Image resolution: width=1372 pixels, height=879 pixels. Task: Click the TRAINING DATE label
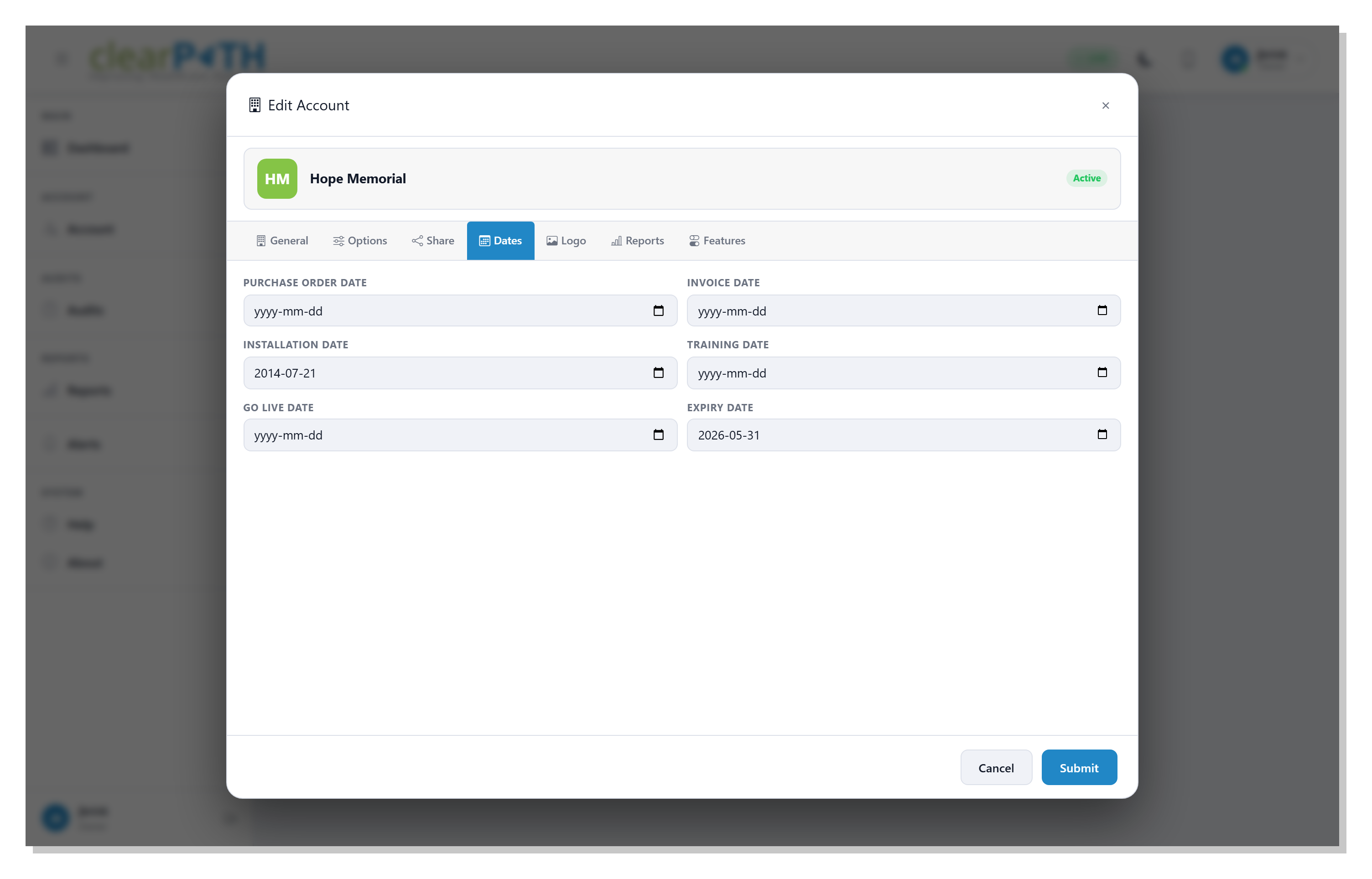(x=728, y=345)
